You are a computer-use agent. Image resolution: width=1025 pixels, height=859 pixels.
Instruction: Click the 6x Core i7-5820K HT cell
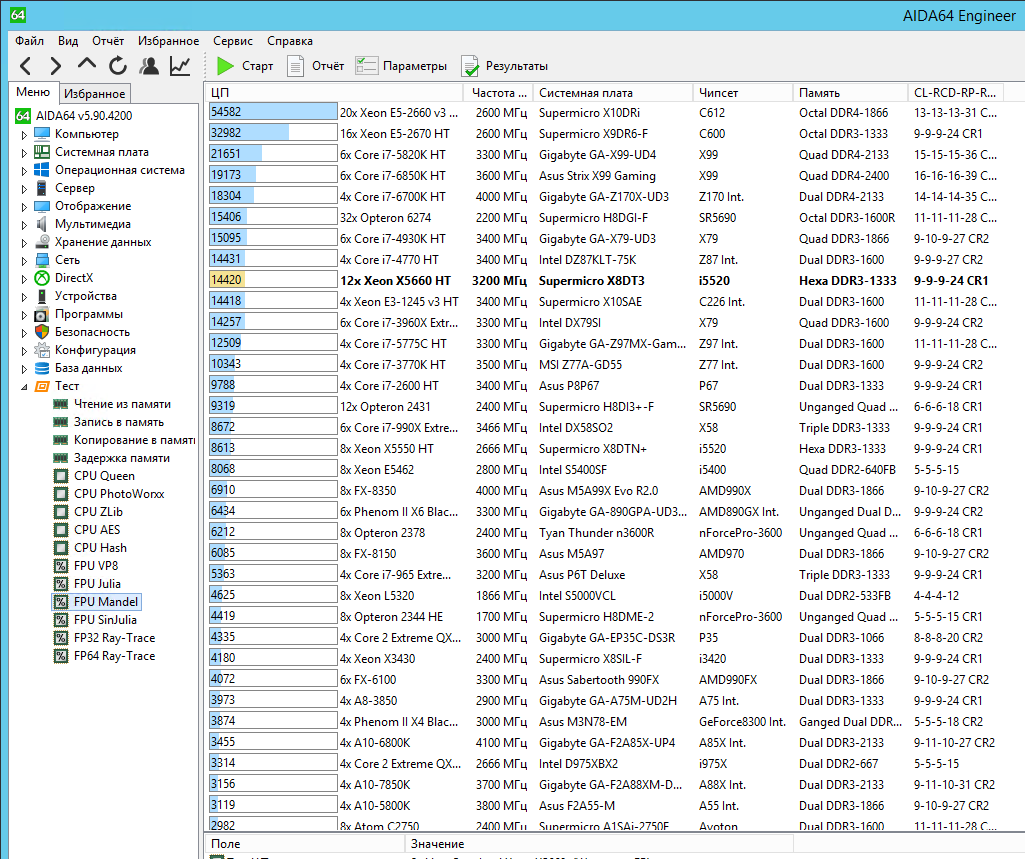[392, 155]
